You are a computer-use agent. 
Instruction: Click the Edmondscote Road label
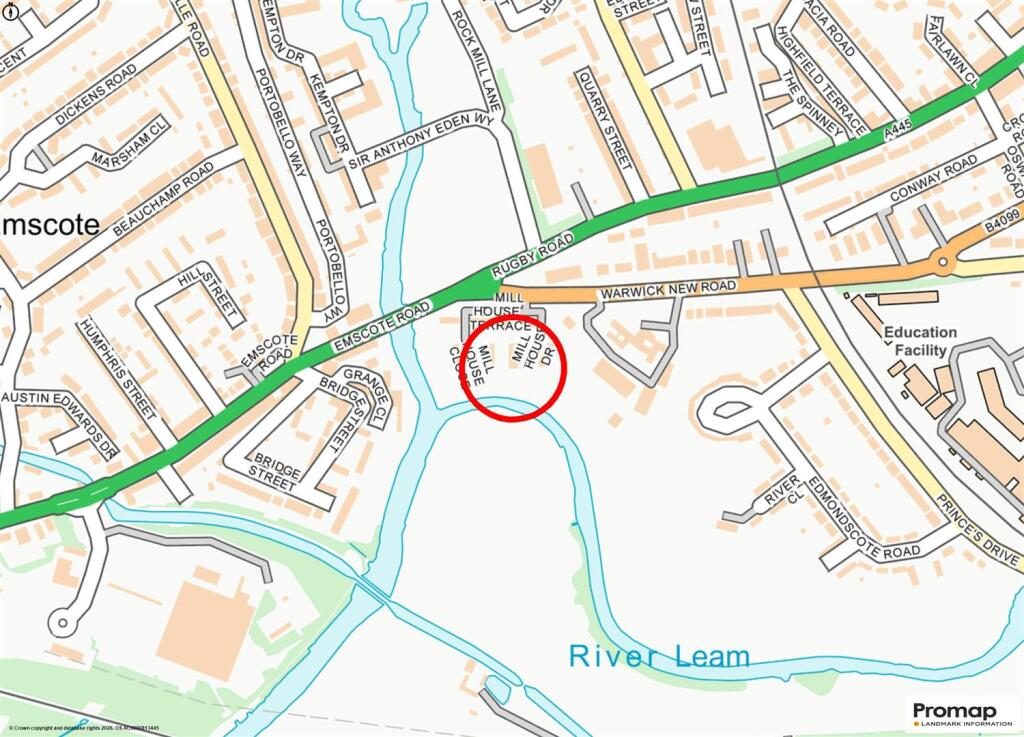click(x=863, y=521)
